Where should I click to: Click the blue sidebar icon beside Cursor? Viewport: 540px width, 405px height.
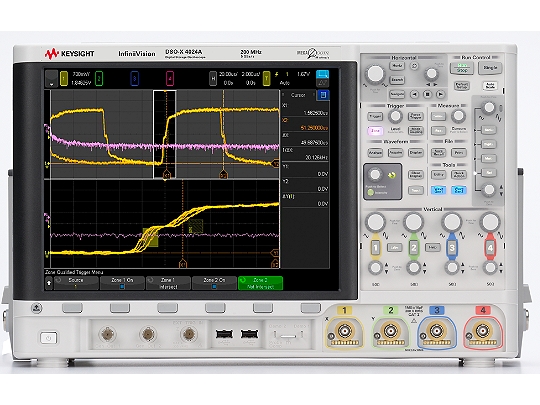(x=323, y=95)
